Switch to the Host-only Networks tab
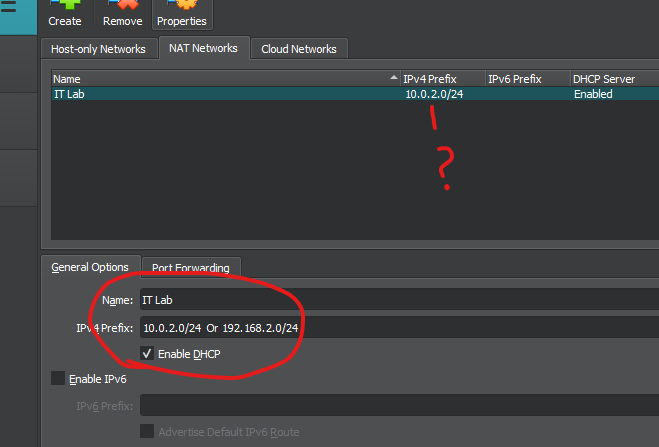Viewport: 659px width, 447px height. (x=99, y=48)
